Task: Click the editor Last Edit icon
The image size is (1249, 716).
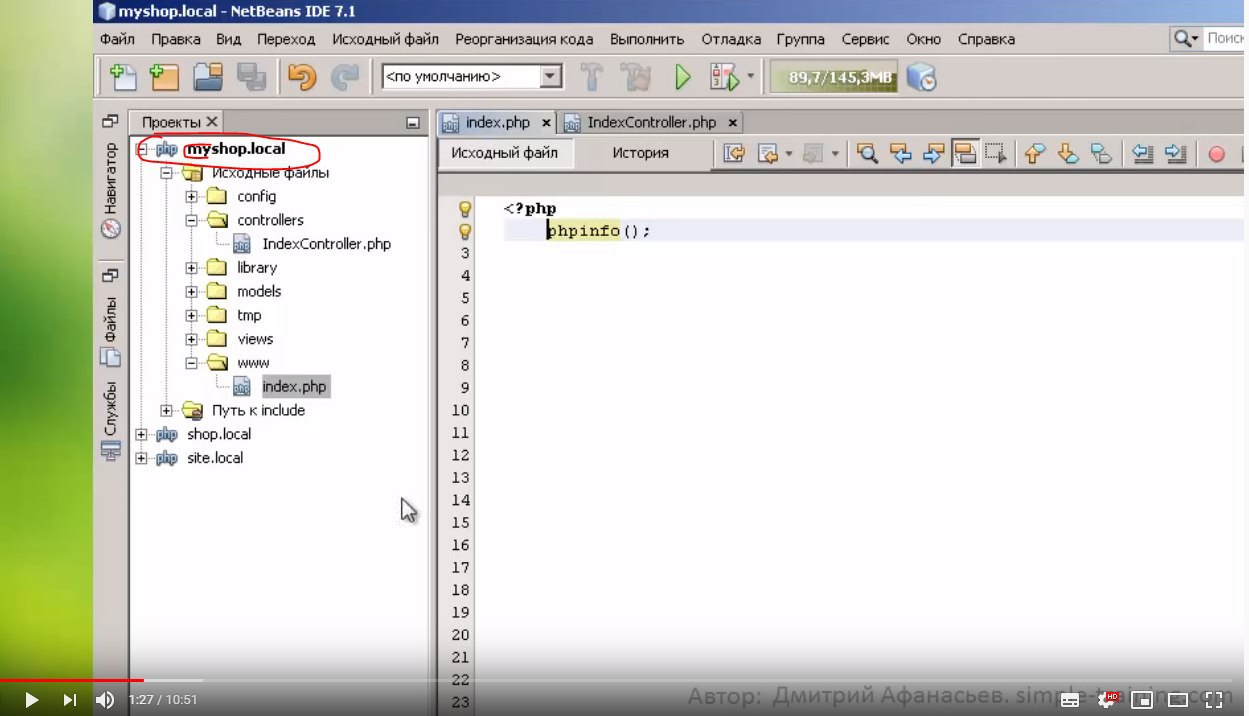Action: [735, 153]
